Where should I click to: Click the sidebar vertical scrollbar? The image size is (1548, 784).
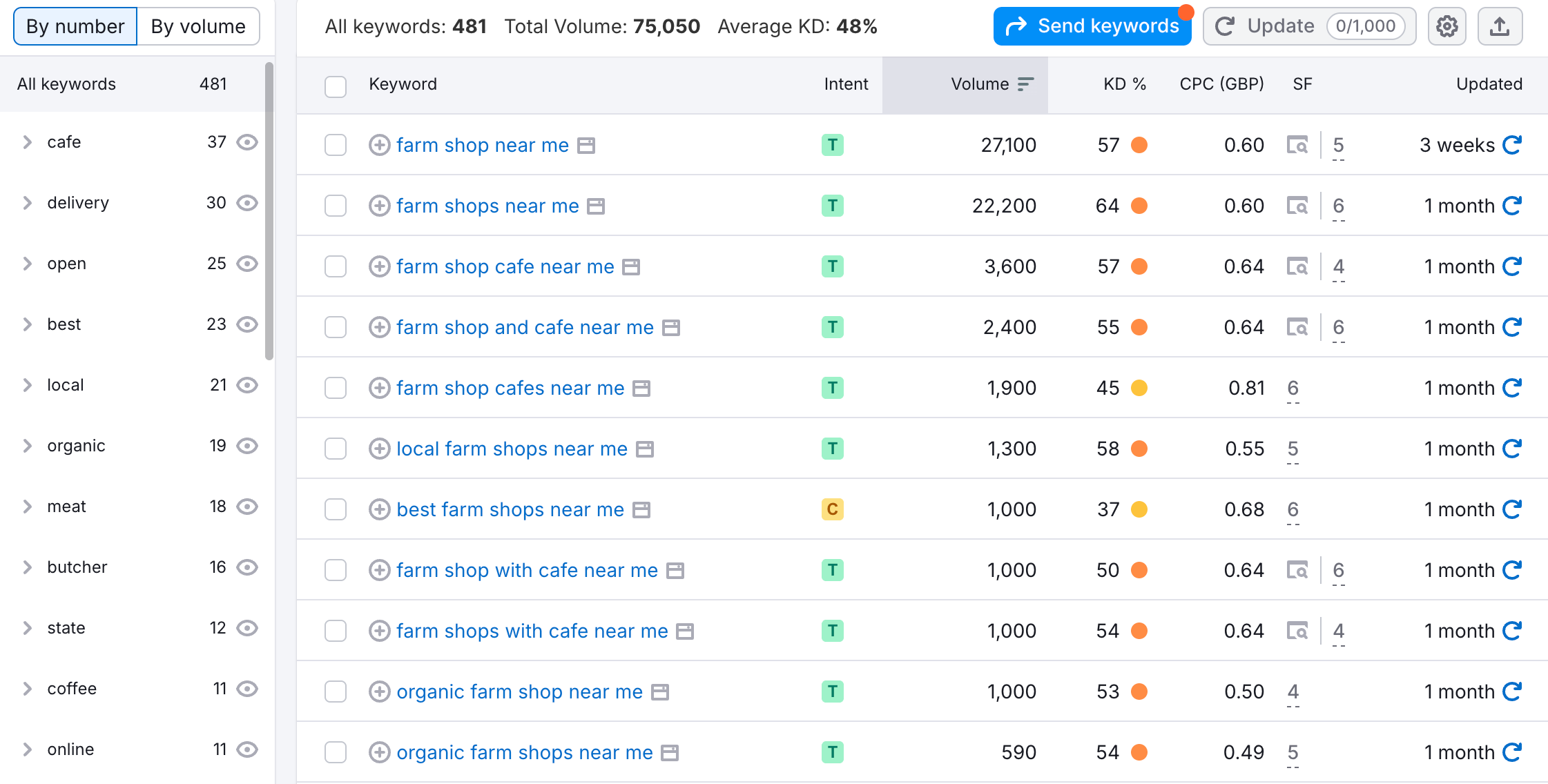(269, 211)
